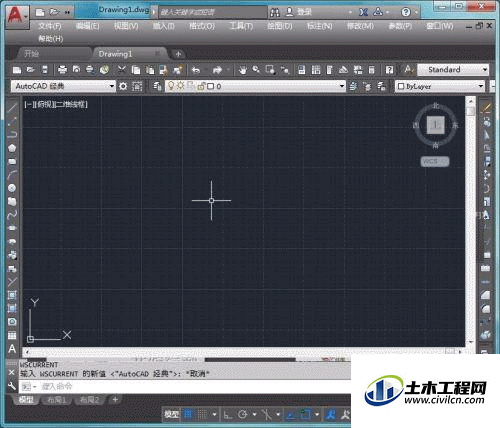The width and height of the screenshot is (500, 428).
Task: Click the Undo arrow icon
Action: click(196, 70)
